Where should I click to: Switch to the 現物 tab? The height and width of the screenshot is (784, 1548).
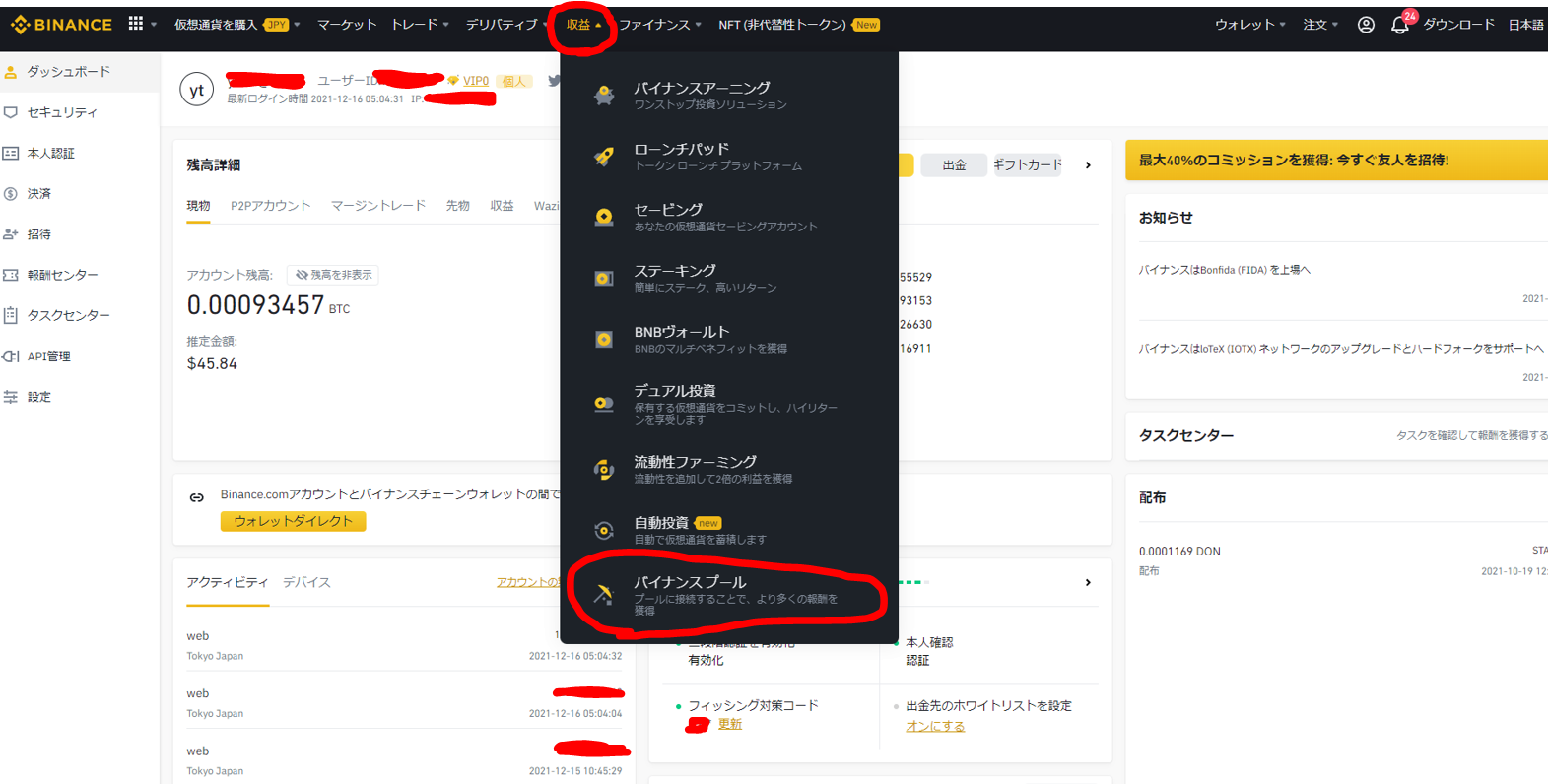tap(198, 206)
